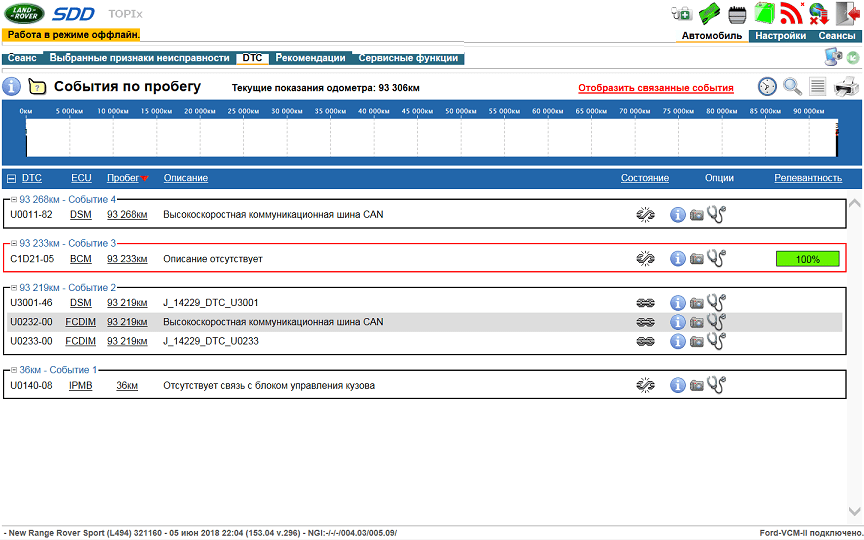Click the state chain icon for U0232-00
Image resolution: width=864 pixels, height=540 pixels.
click(x=645, y=322)
